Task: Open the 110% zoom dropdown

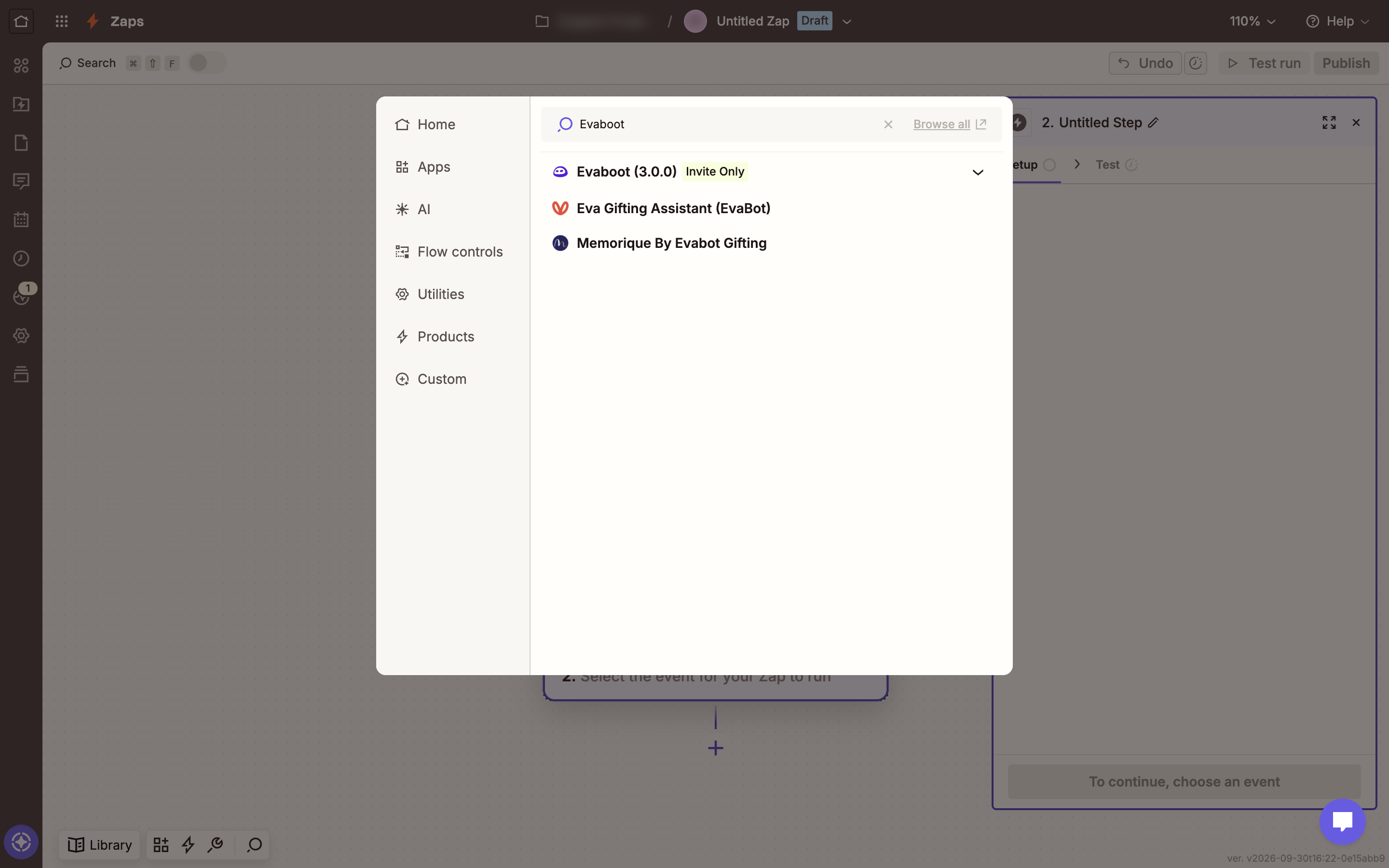Action: [1253, 21]
